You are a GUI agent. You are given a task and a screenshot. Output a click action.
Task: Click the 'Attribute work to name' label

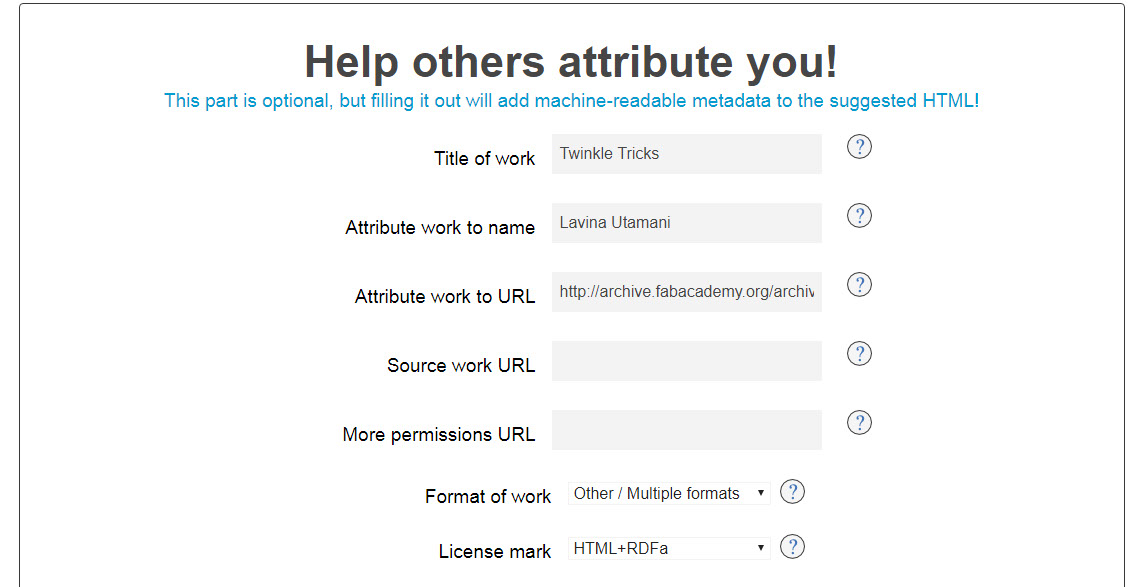coord(440,228)
